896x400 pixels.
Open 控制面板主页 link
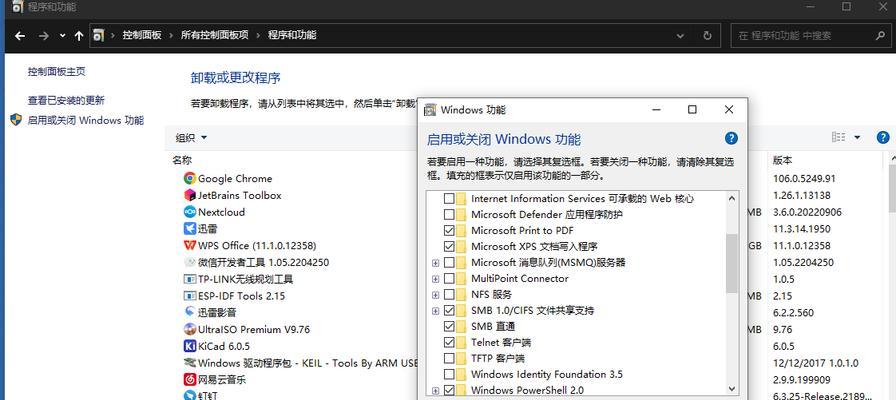point(57,72)
